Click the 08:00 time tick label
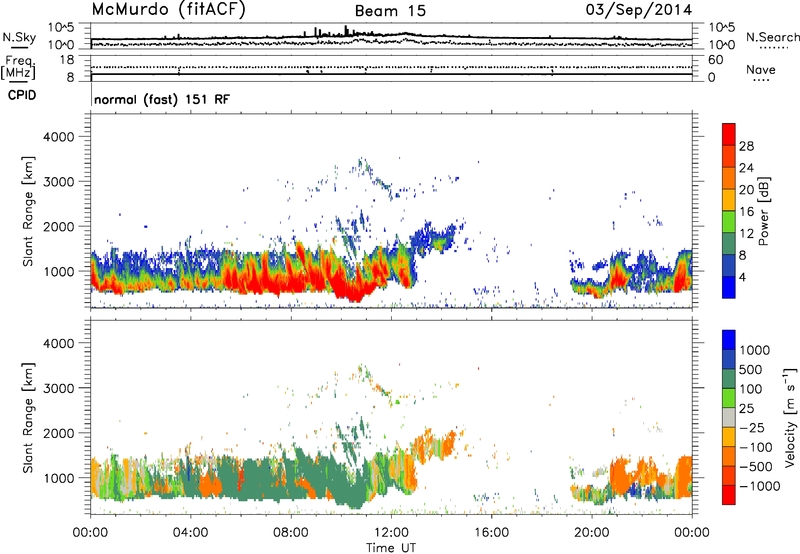This screenshot has height=554, width=800. [290, 533]
